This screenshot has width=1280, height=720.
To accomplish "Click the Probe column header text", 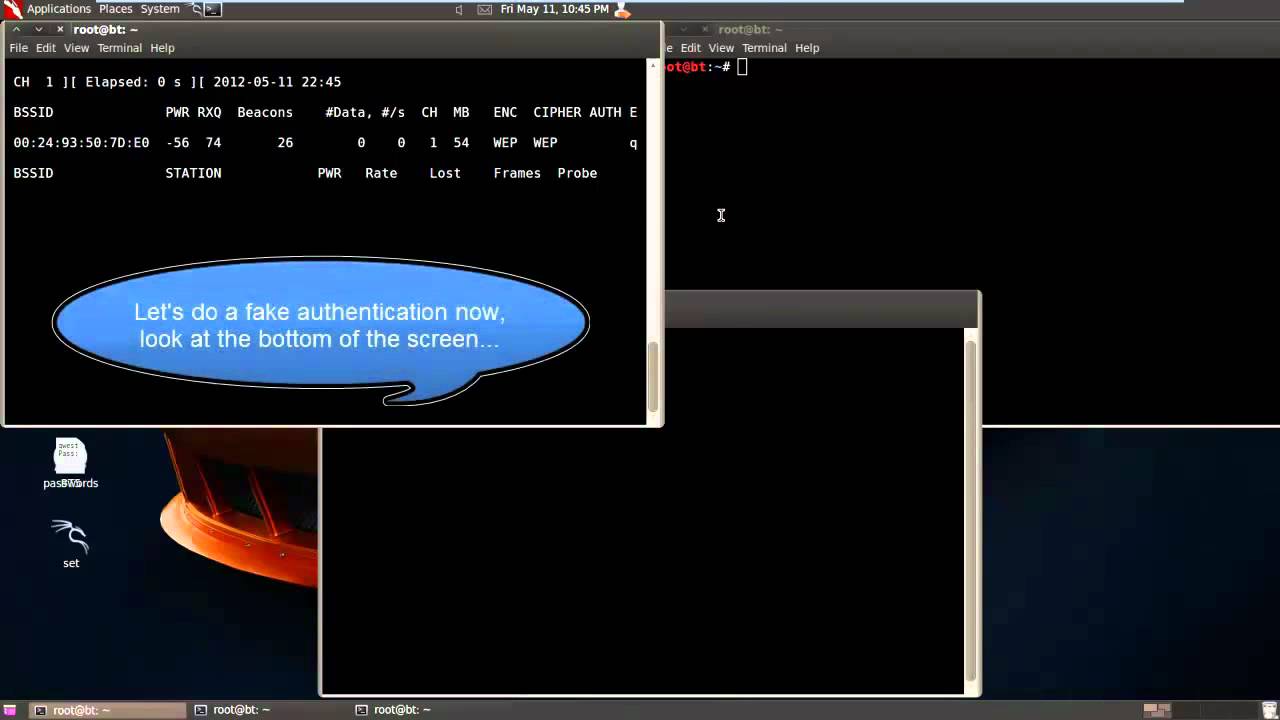I will coord(577,173).
